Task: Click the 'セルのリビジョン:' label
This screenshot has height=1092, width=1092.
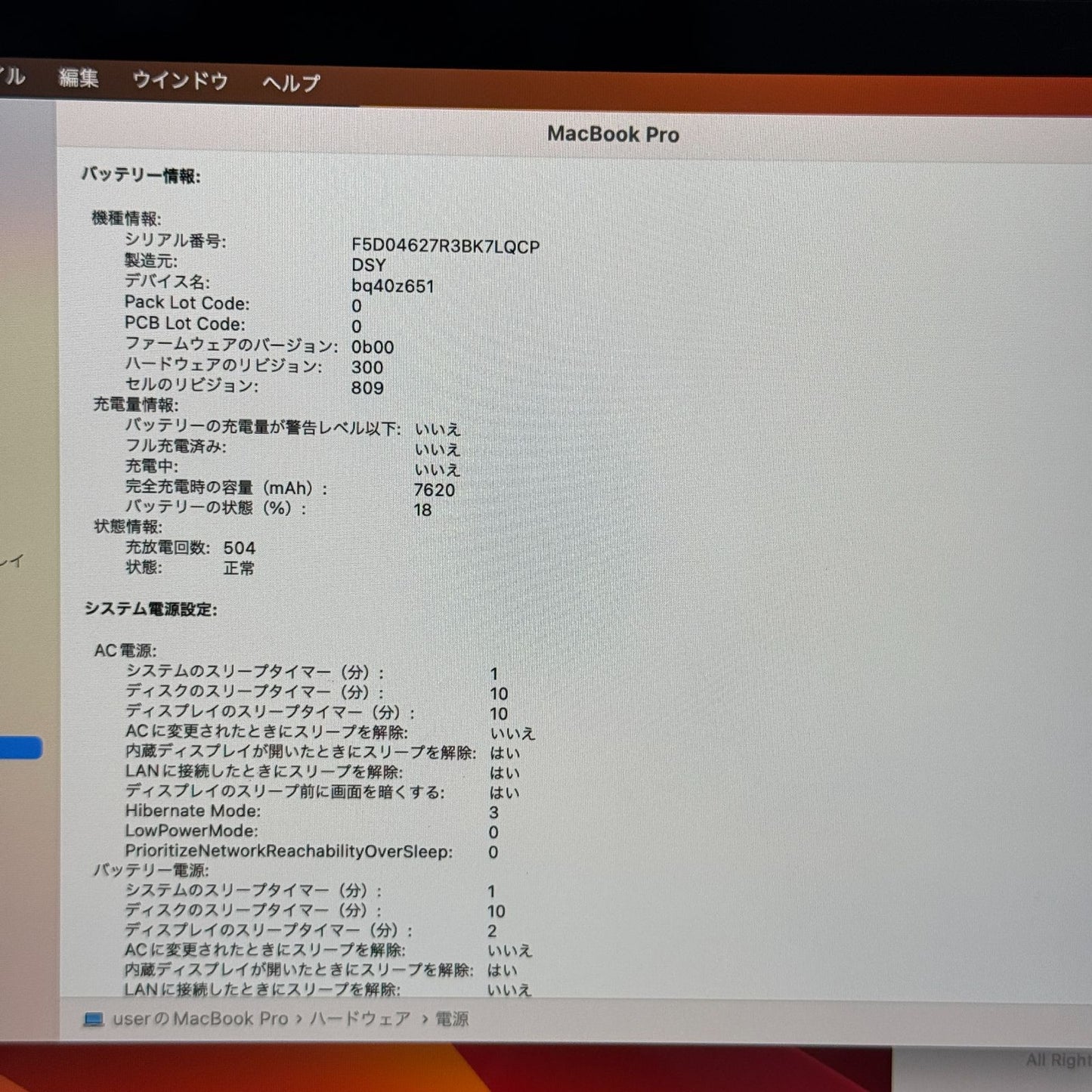Action: (191, 386)
